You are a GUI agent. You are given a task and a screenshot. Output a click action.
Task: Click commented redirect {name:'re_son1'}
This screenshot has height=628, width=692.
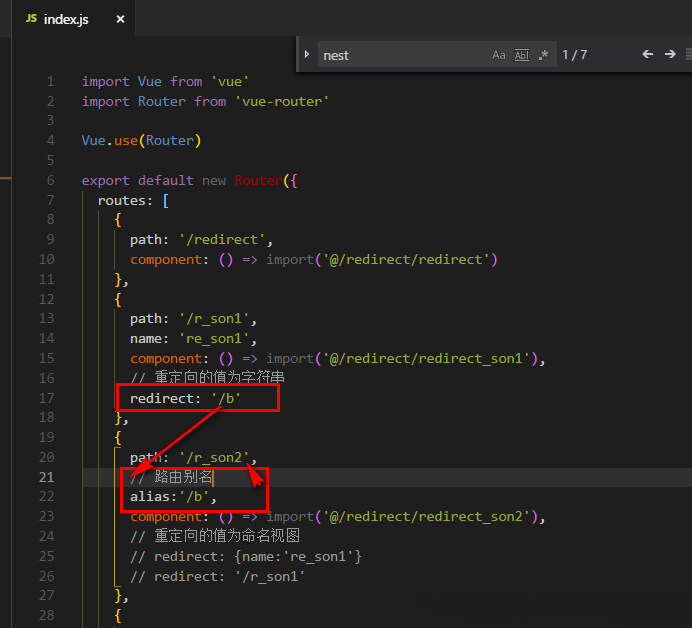tap(246, 557)
